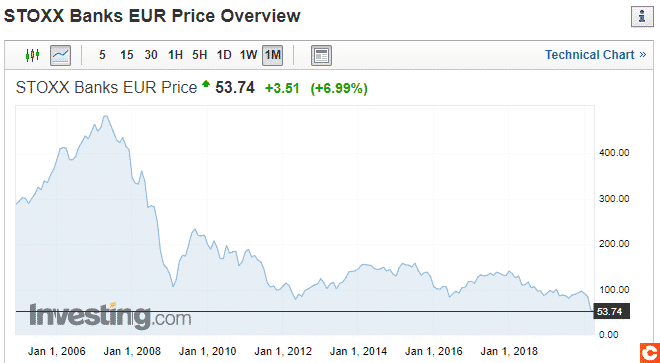
Task: Click the Jan 1, 2008 date label
Action: pos(132,351)
